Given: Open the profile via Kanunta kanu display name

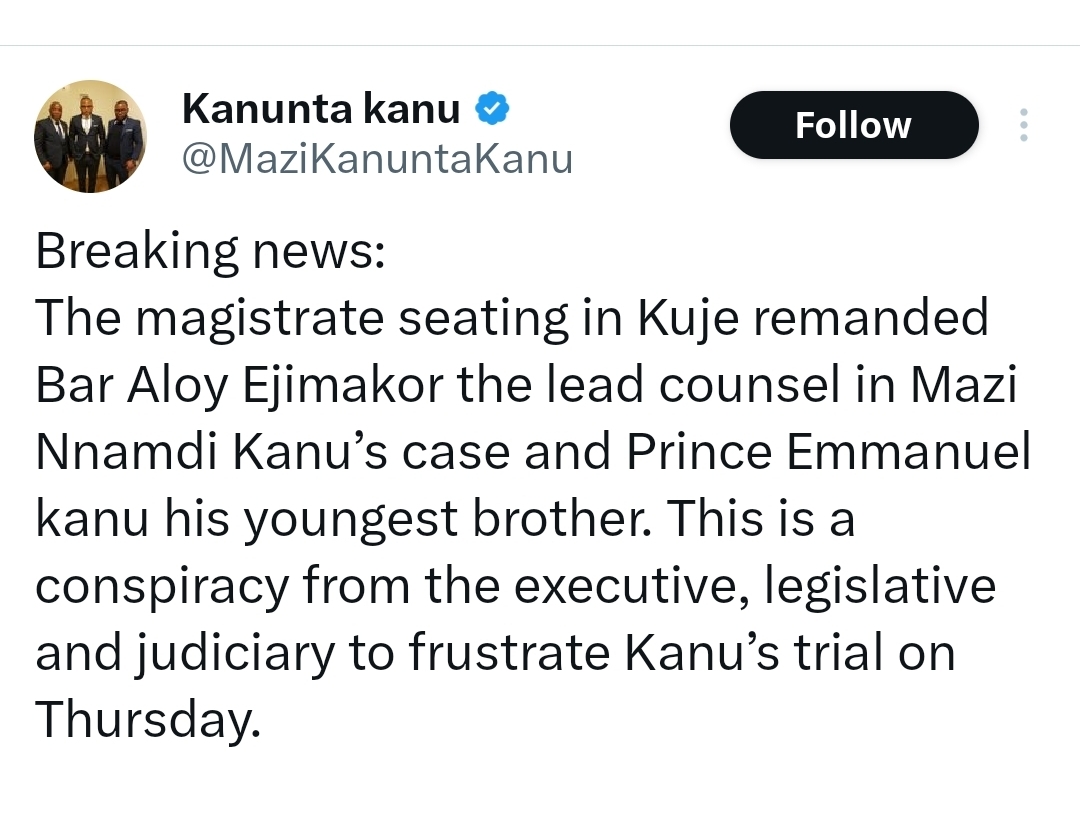Looking at the screenshot, I should click(x=320, y=108).
